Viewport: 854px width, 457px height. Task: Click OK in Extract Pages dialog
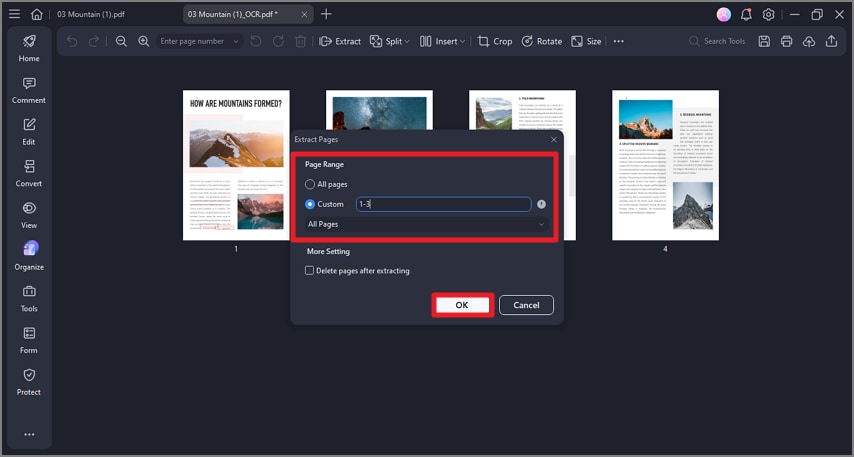(x=462, y=305)
